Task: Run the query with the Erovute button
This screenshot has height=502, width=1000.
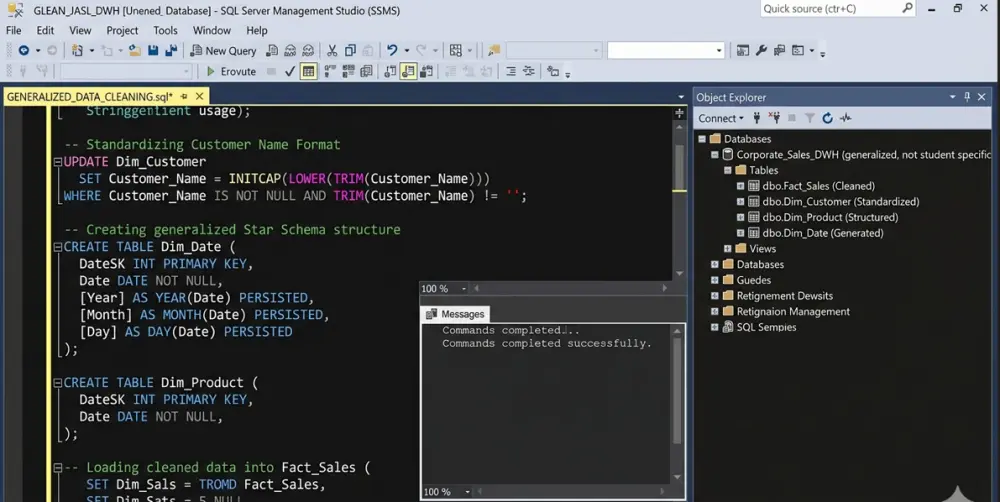Action: [231, 71]
